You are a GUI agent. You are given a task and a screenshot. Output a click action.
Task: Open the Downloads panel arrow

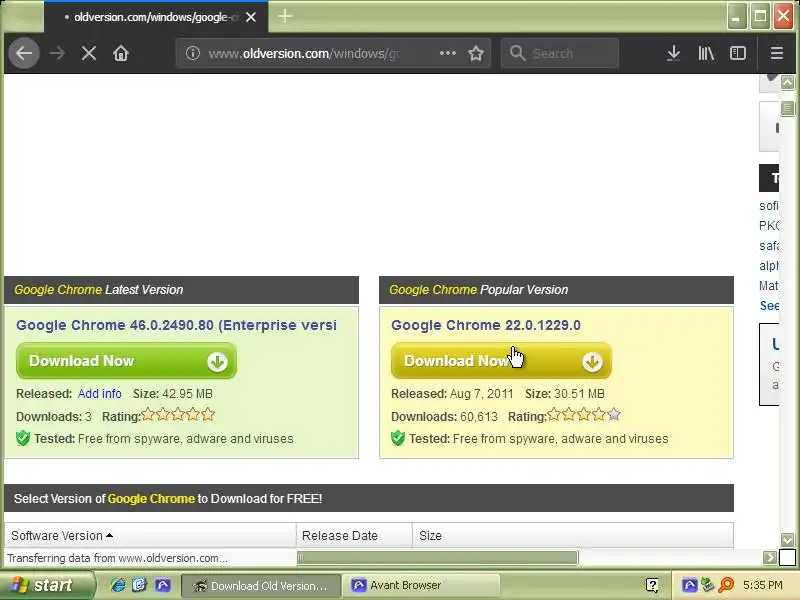673,53
